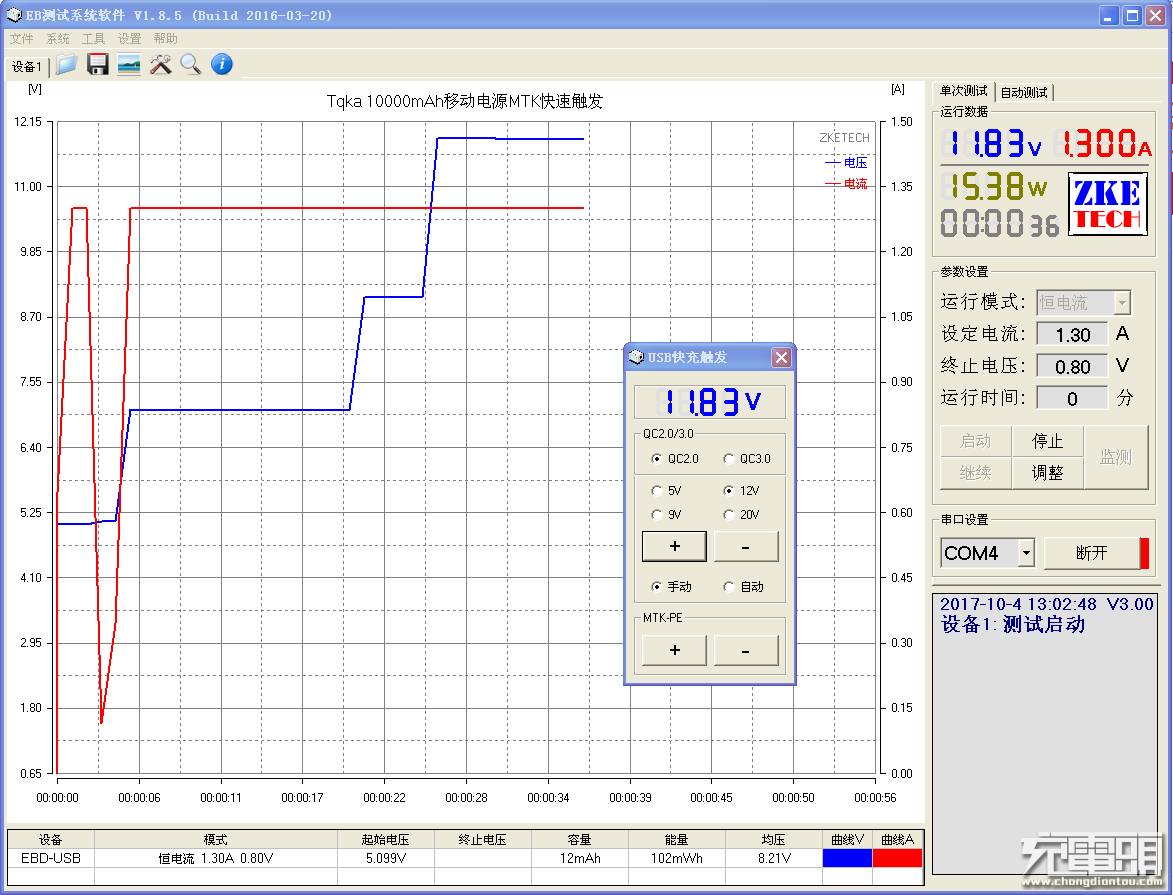Screen dimensions: 1173x895
Task: Click the picture export toolbar icon
Action: (129, 65)
